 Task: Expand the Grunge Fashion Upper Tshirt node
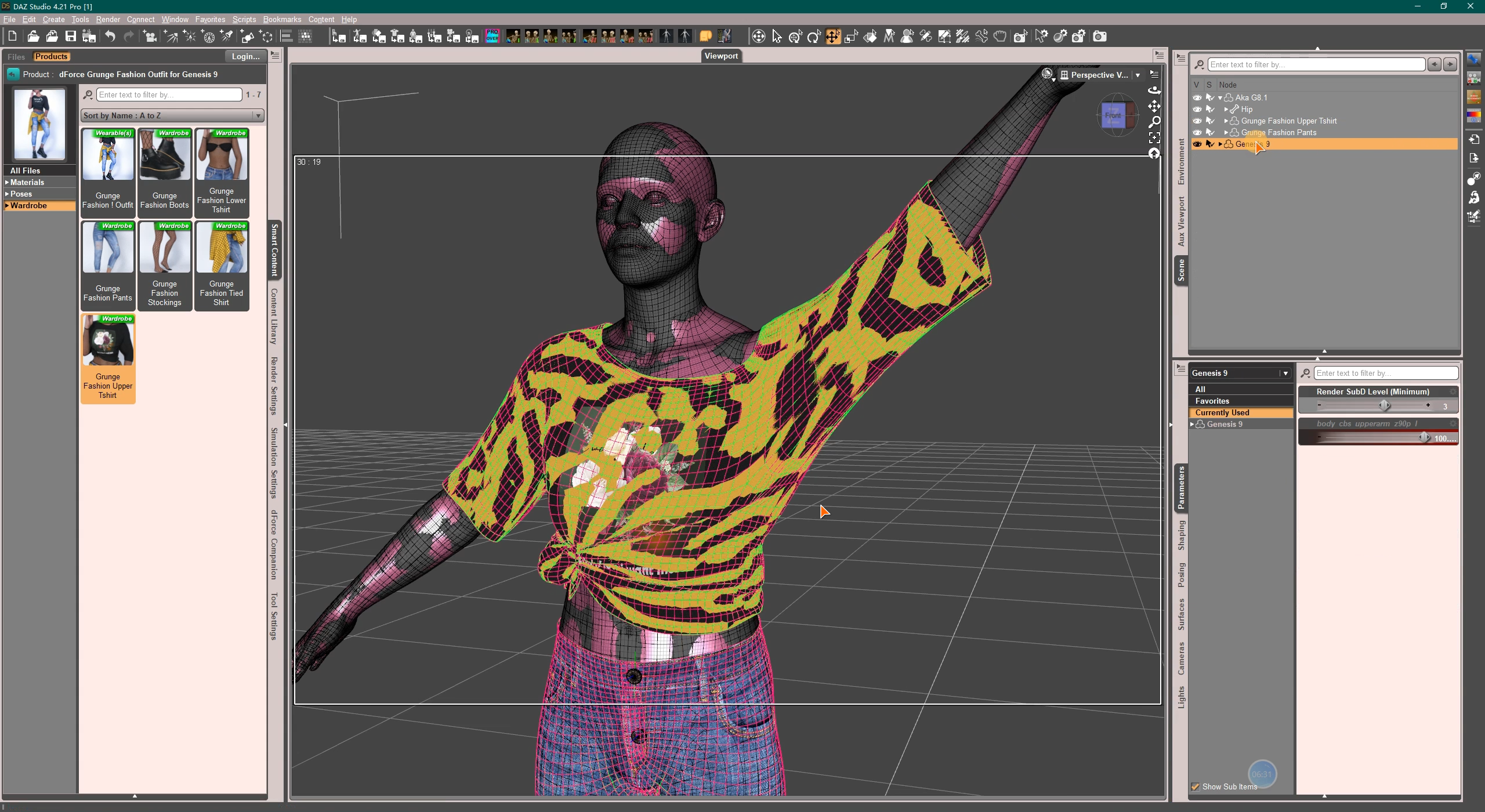coord(1226,121)
